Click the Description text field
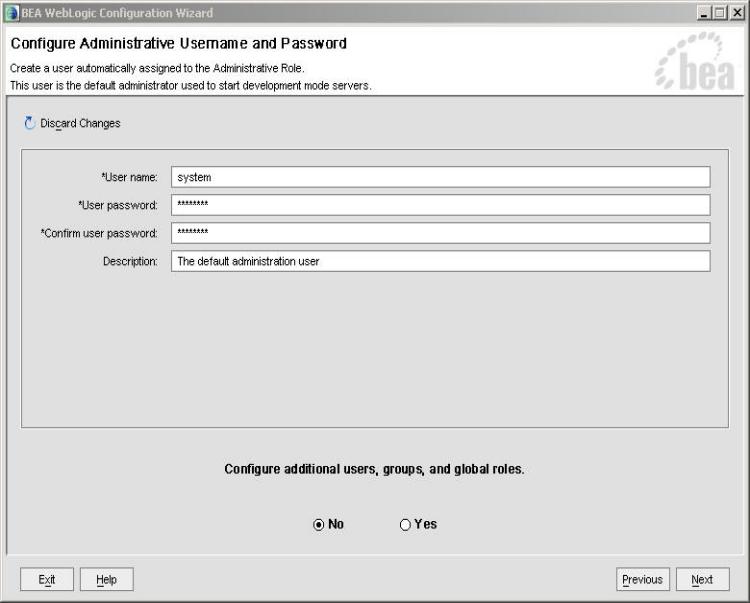750x603 pixels. pyautogui.click(x=441, y=261)
